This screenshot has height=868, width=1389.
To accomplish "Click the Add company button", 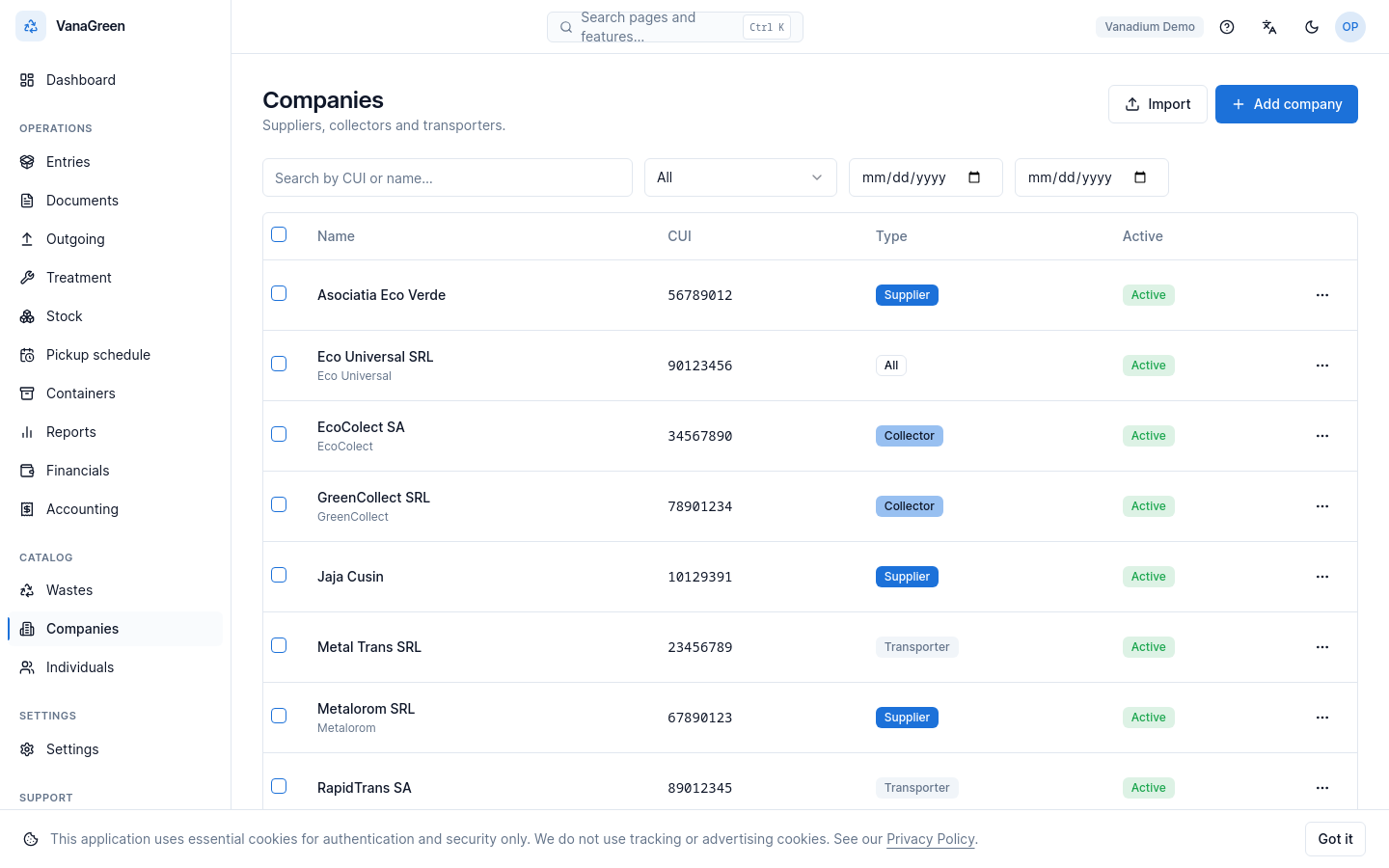I will (x=1287, y=104).
